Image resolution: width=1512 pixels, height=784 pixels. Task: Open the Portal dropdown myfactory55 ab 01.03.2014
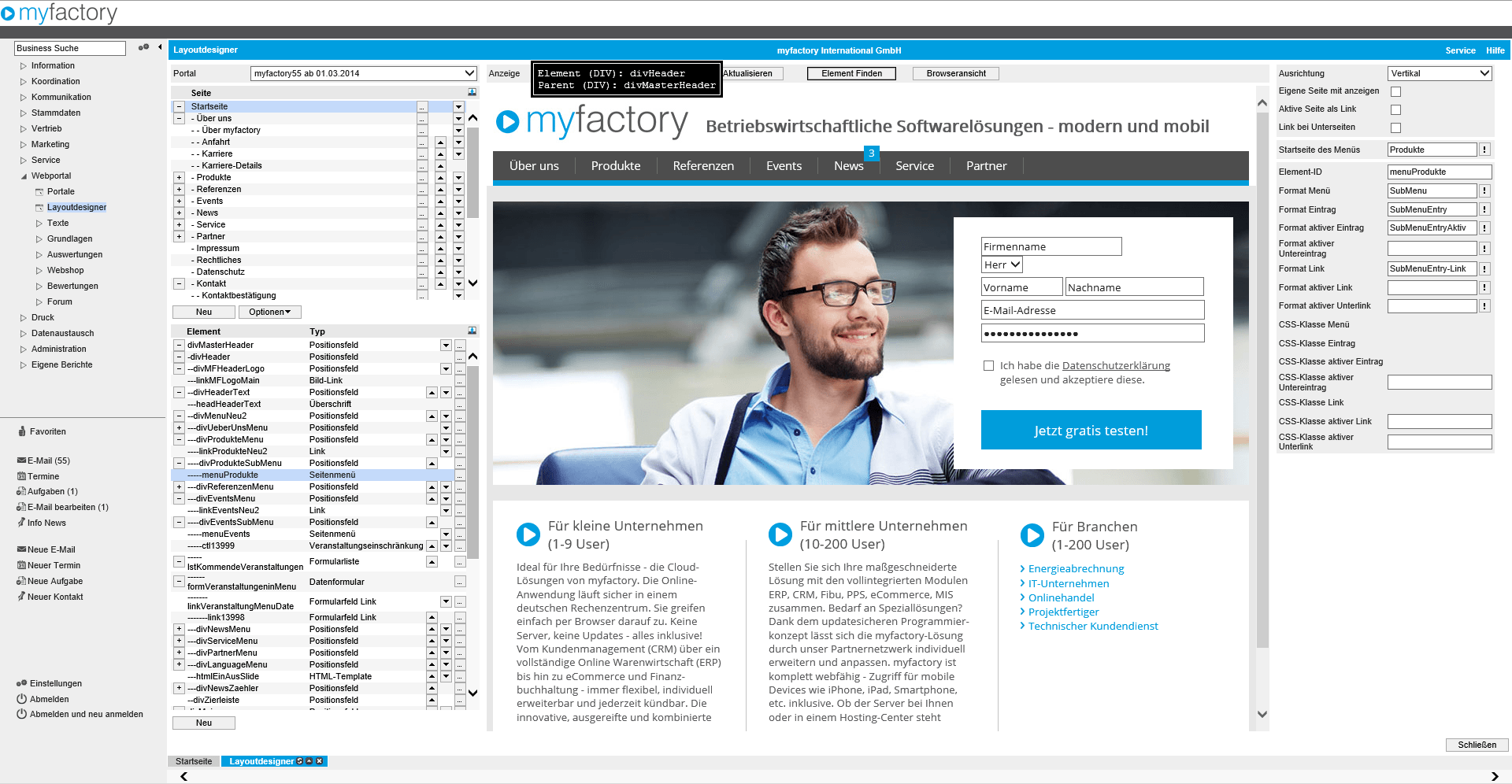pyautogui.click(x=364, y=73)
